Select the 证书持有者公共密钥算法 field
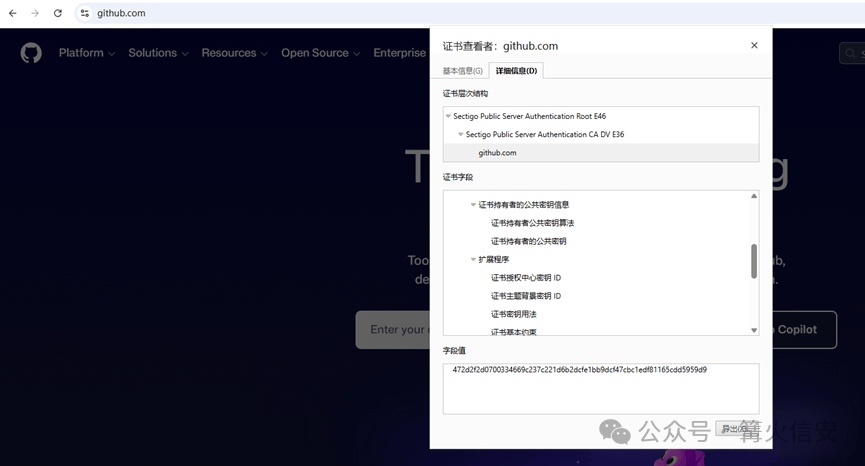The width and height of the screenshot is (865, 466). click(x=532, y=223)
